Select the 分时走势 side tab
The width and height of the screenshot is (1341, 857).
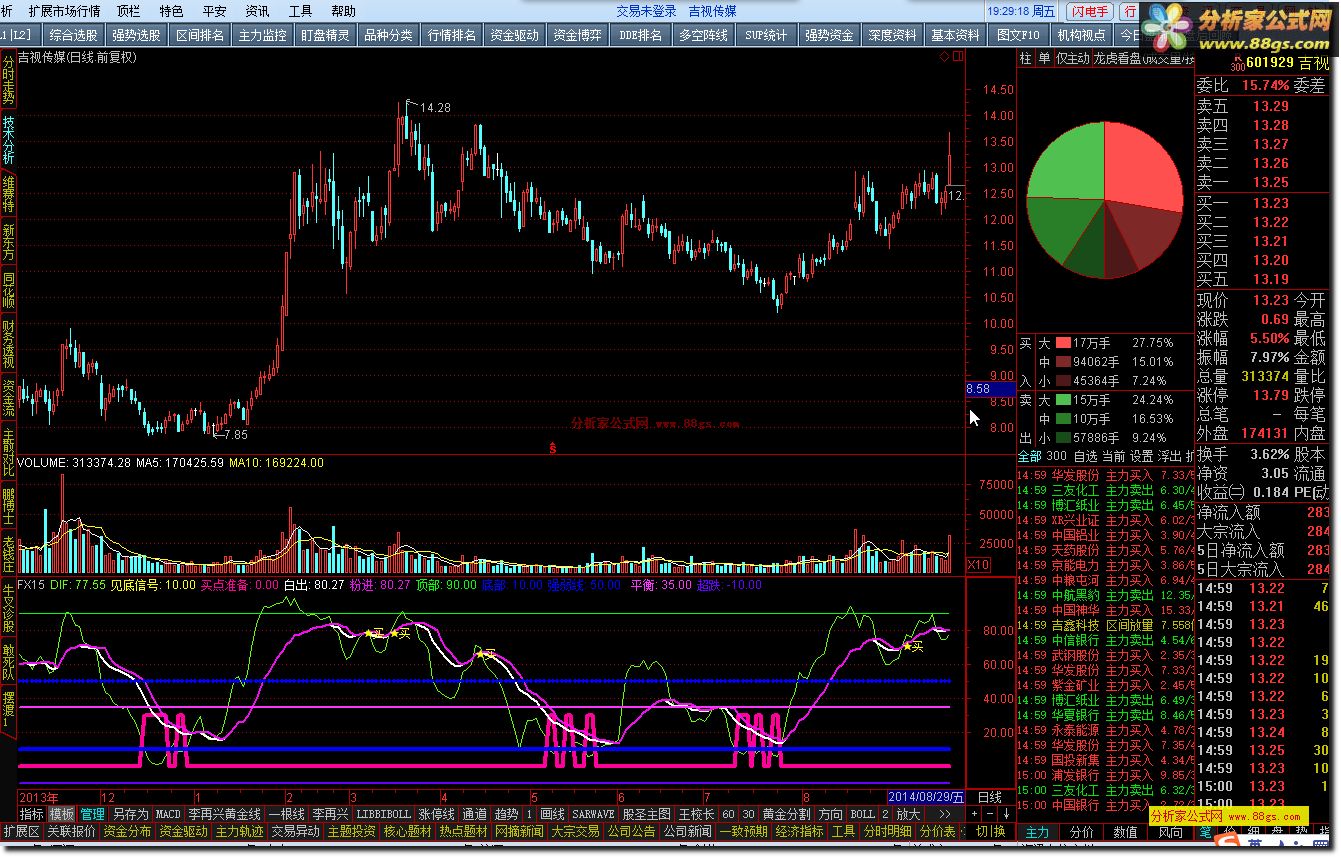click(x=9, y=79)
